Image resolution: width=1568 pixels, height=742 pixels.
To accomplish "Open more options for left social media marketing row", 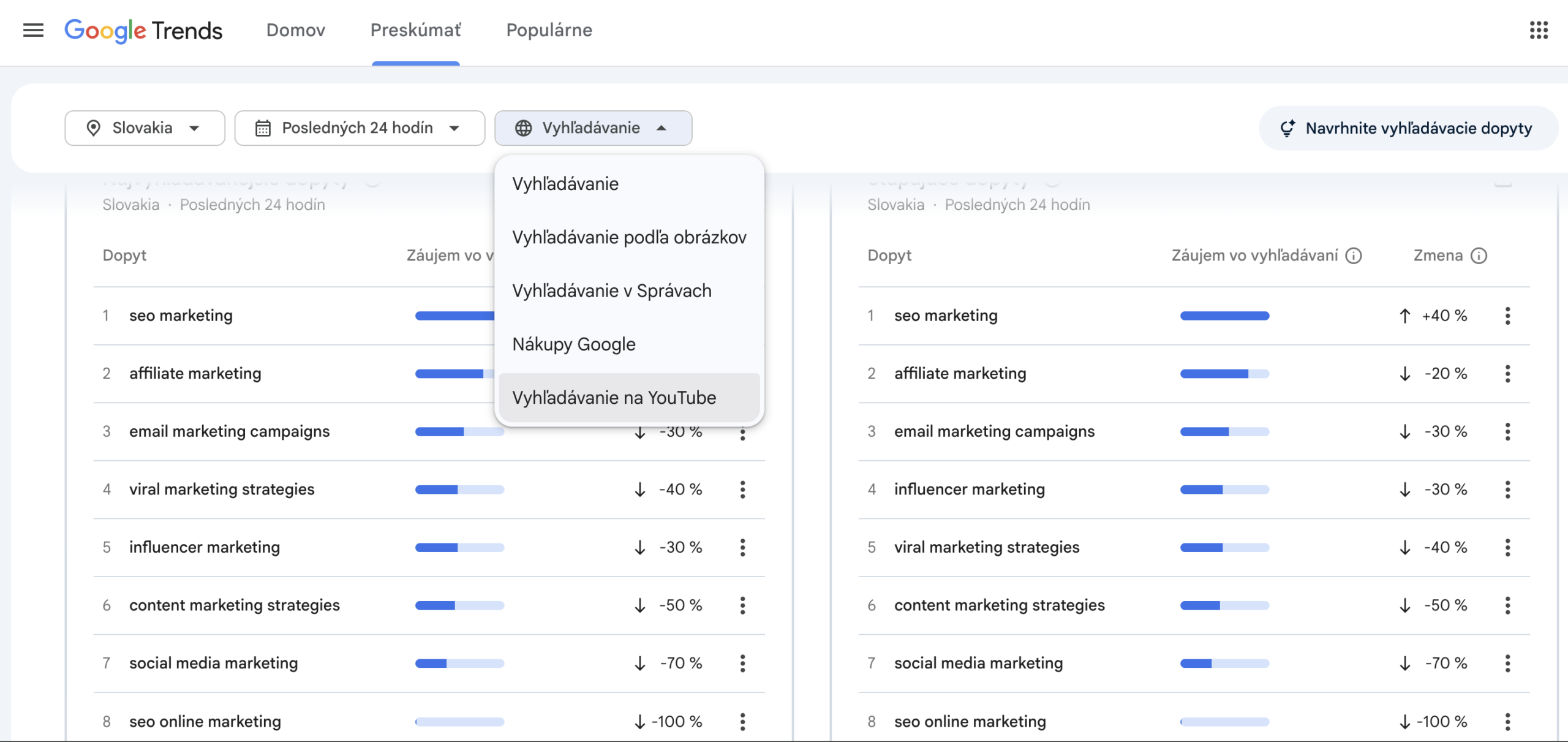I will click(x=742, y=663).
